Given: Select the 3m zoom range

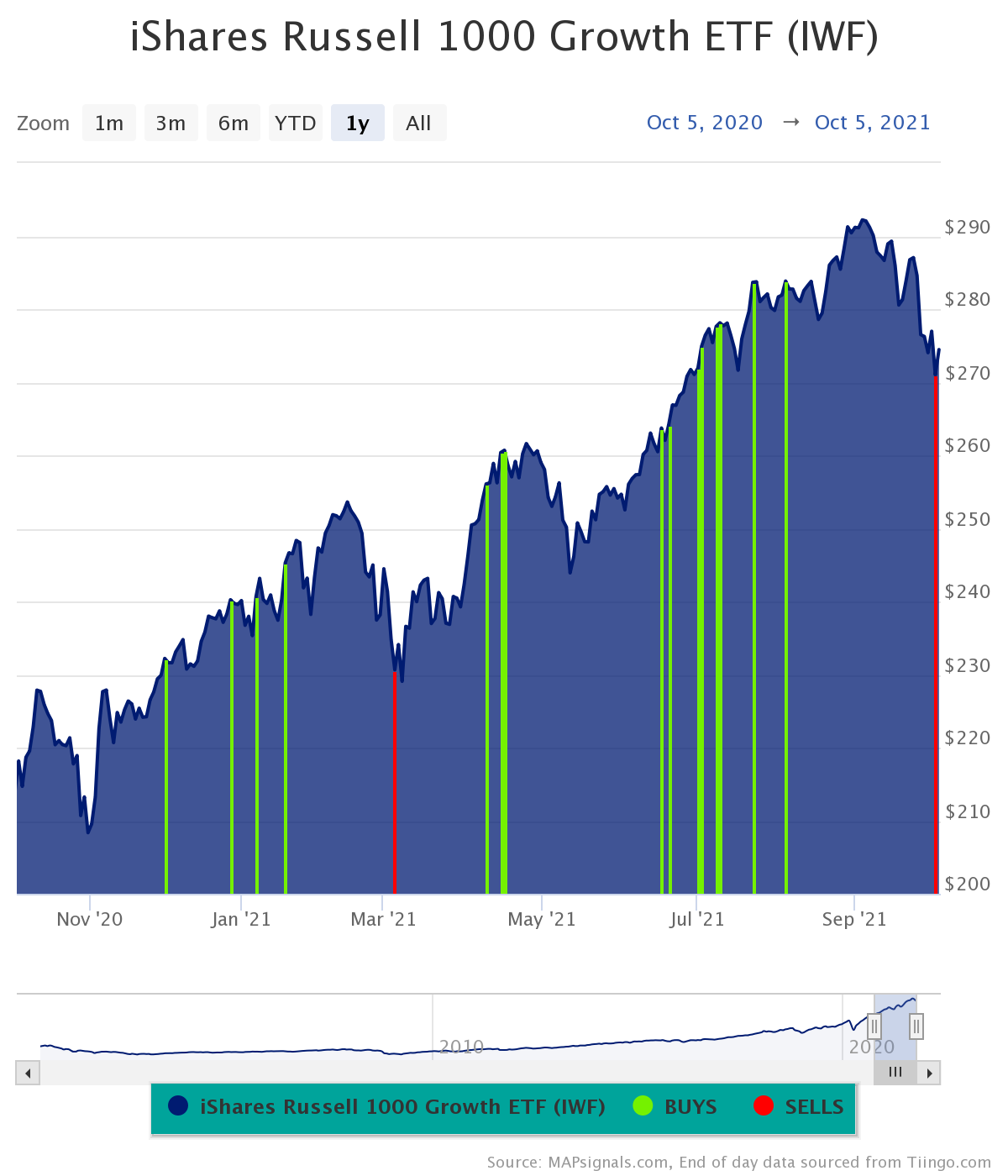Looking at the screenshot, I should coord(171,123).
